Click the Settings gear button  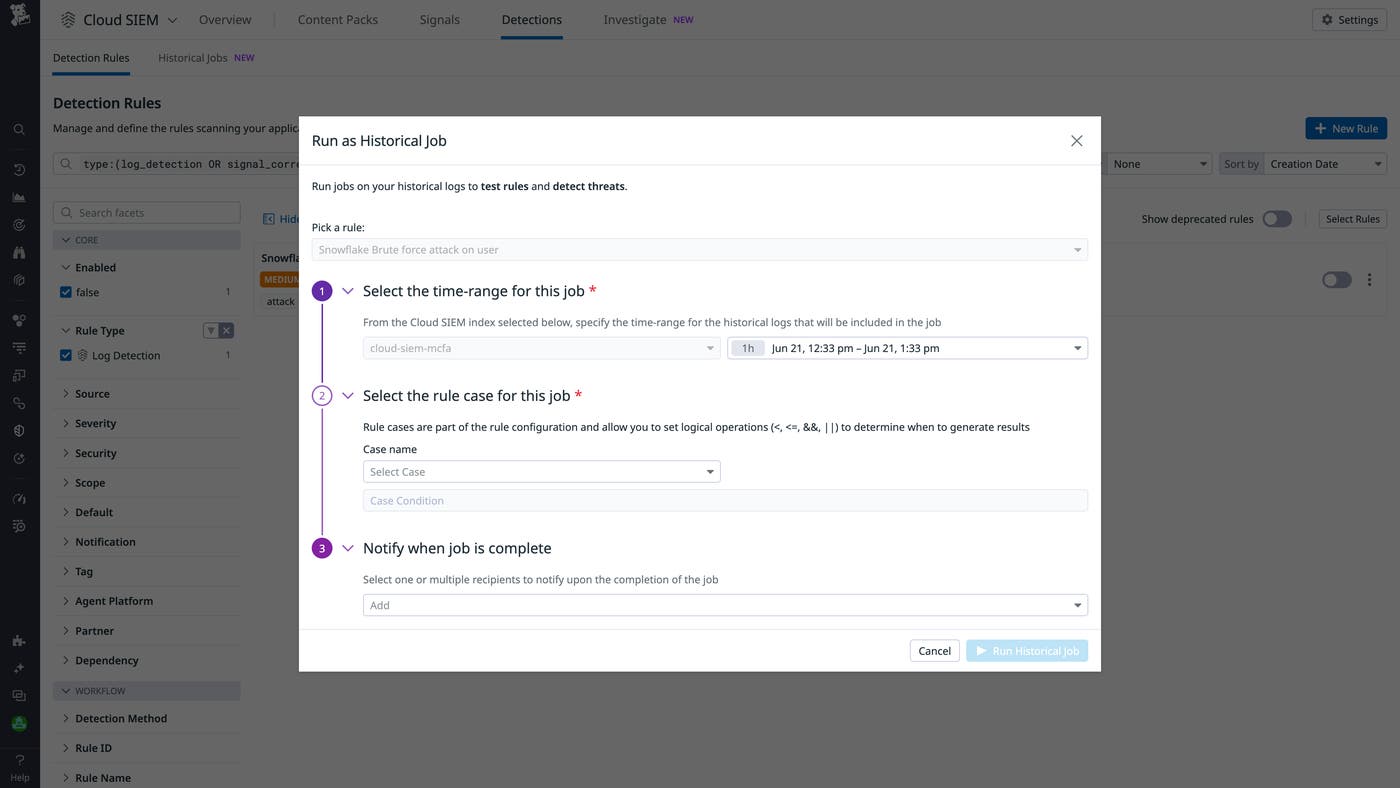click(1349, 20)
